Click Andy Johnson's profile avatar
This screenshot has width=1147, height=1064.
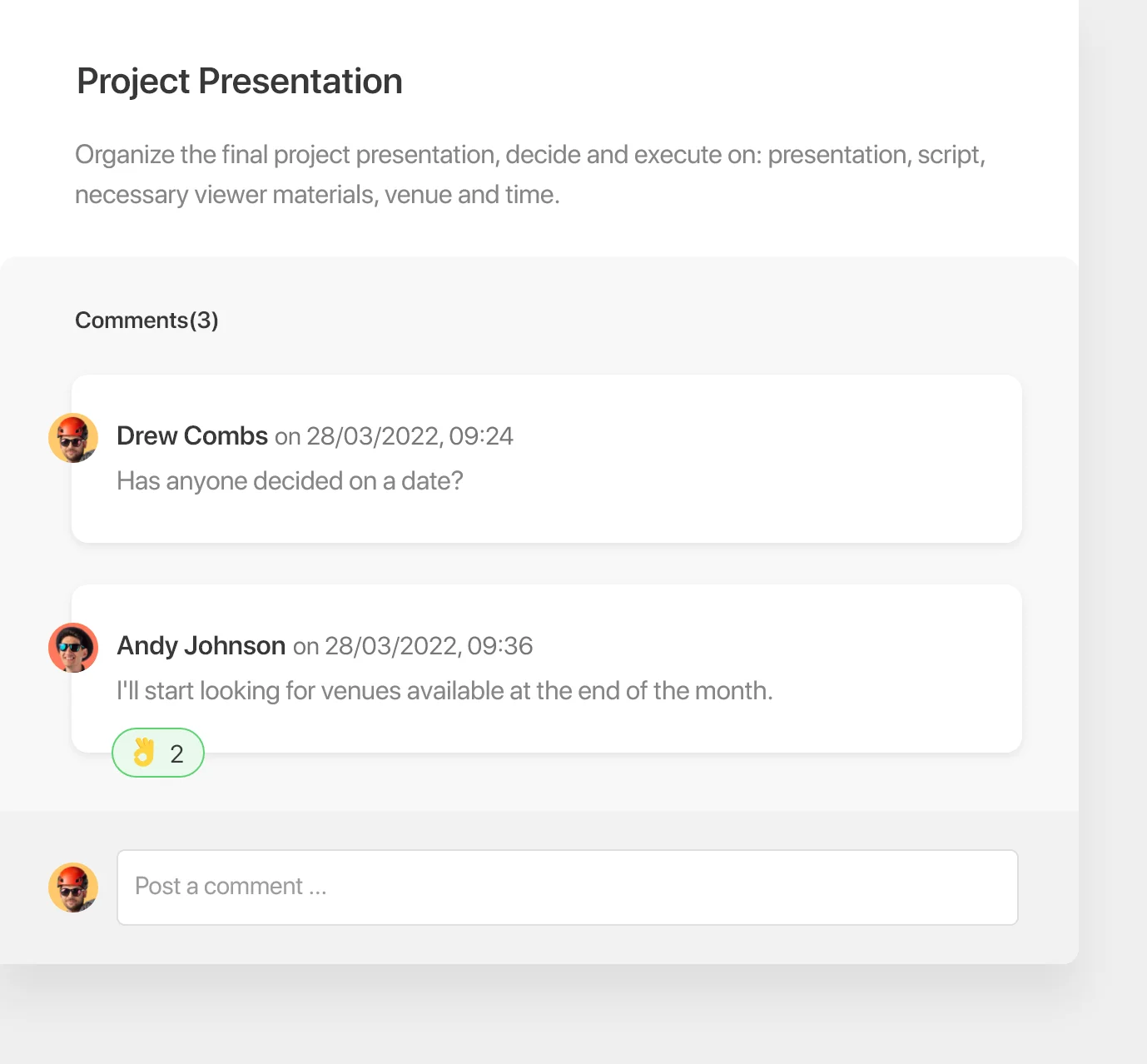pyautogui.click(x=73, y=648)
